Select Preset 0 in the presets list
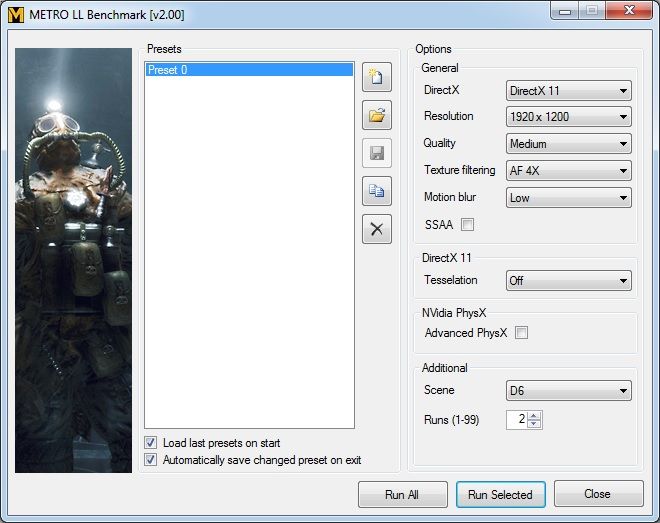 [248, 70]
